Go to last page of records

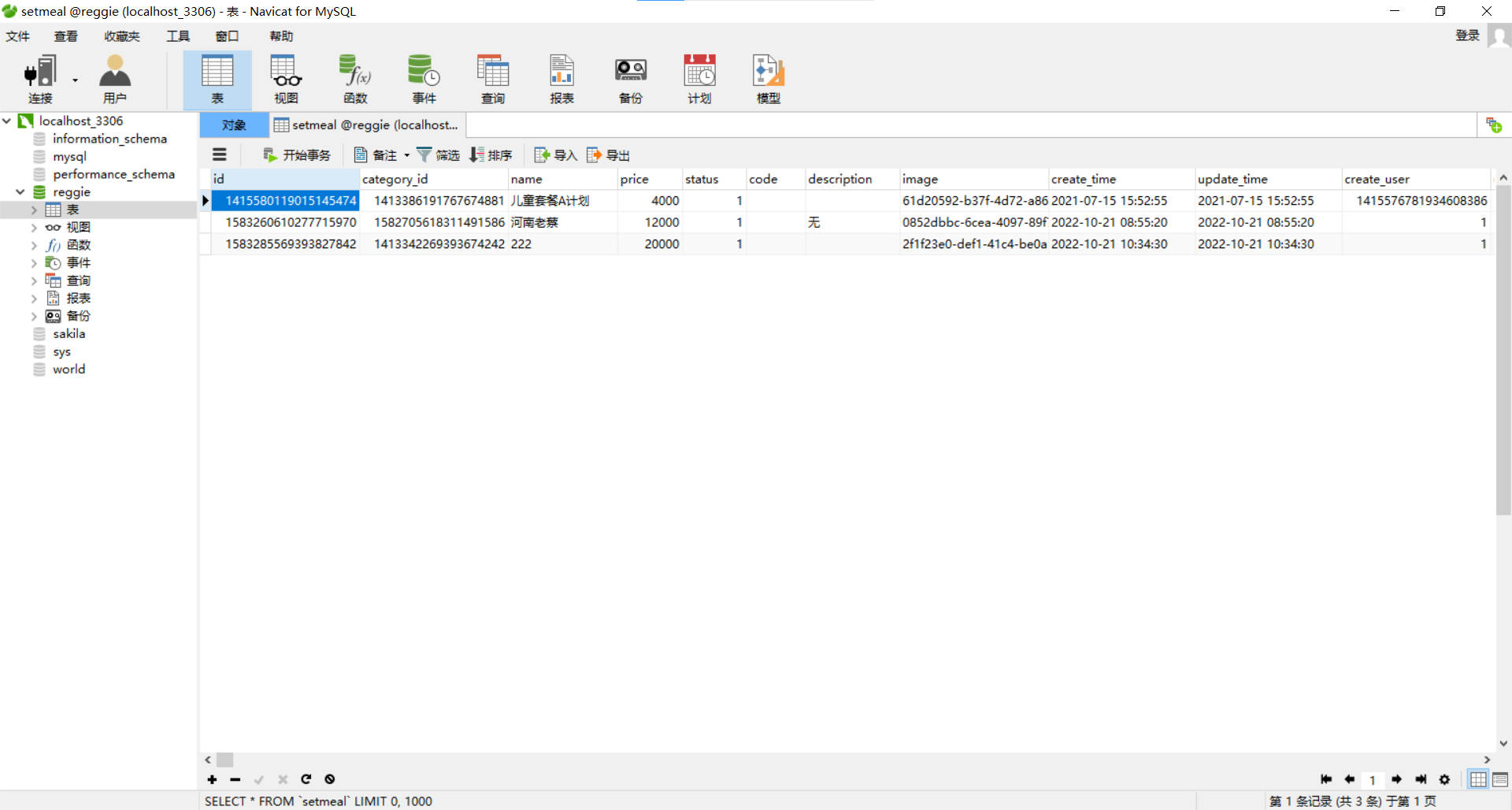[x=1421, y=779]
